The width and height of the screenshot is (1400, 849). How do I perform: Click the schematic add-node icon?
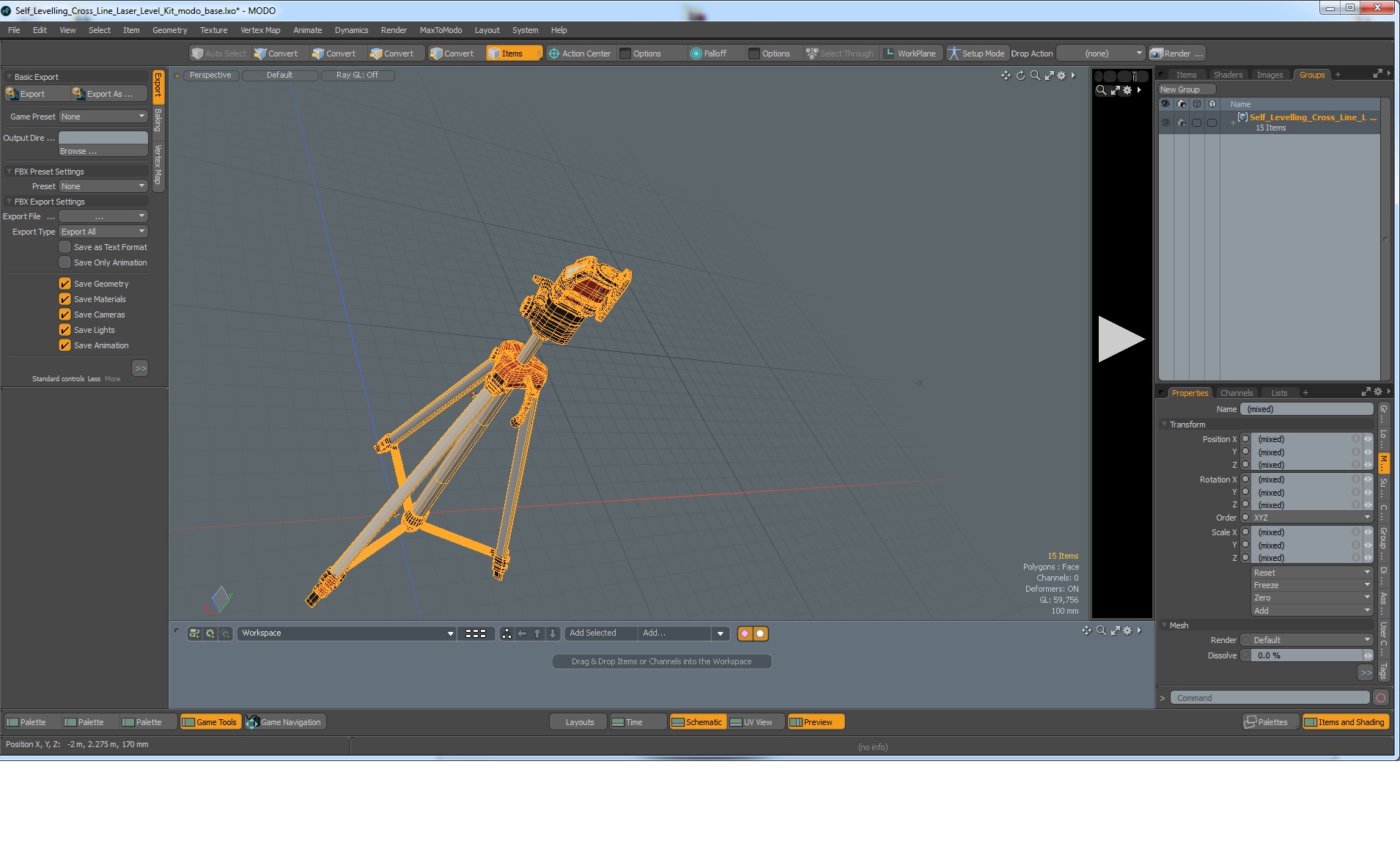tap(194, 633)
